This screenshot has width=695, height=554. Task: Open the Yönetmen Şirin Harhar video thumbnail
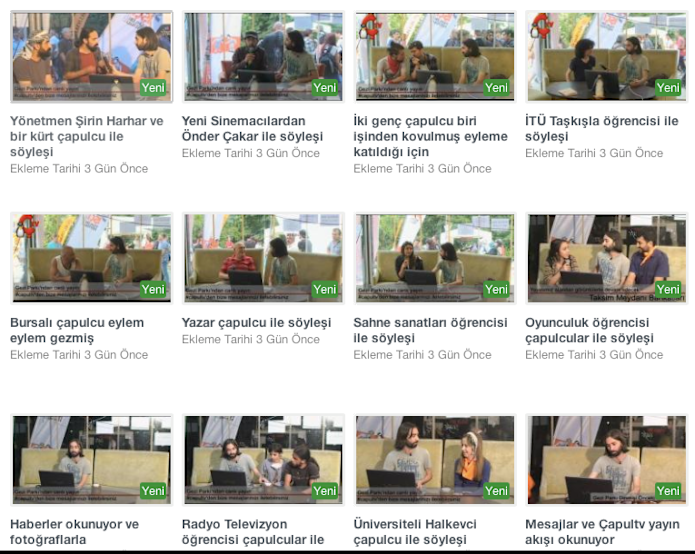pyautogui.click(x=92, y=57)
